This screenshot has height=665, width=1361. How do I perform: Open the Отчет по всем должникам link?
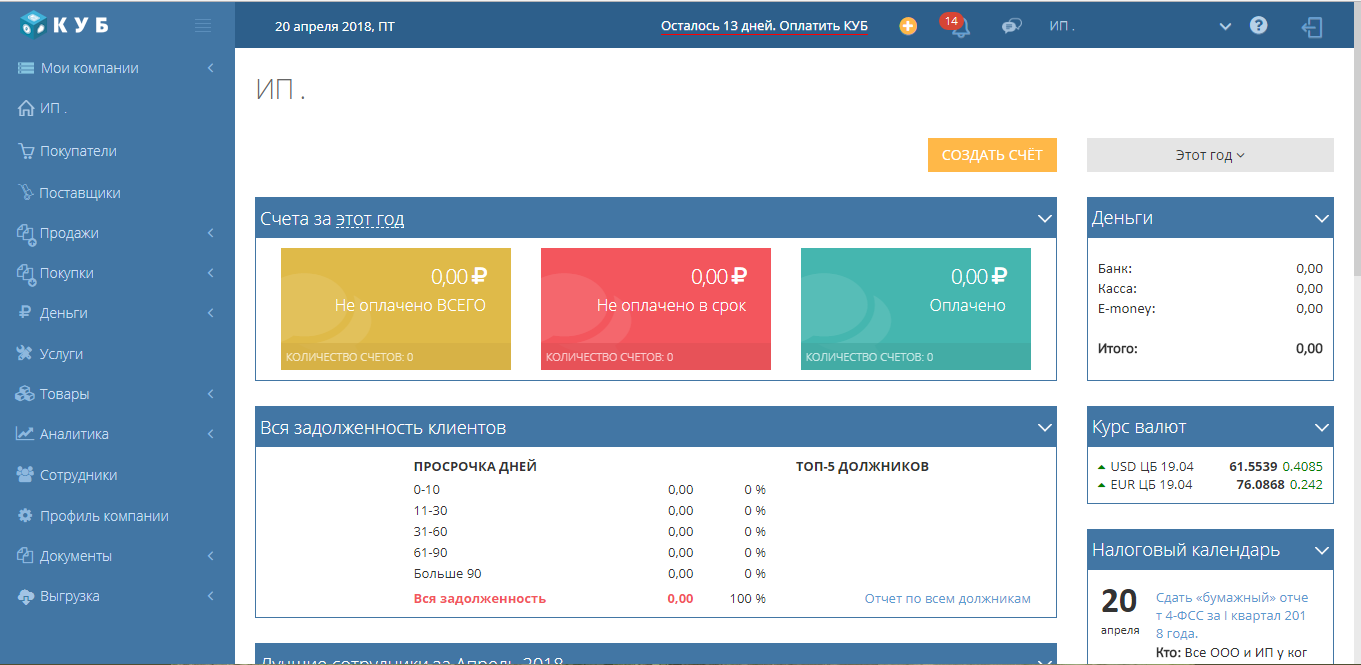coord(947,599)
